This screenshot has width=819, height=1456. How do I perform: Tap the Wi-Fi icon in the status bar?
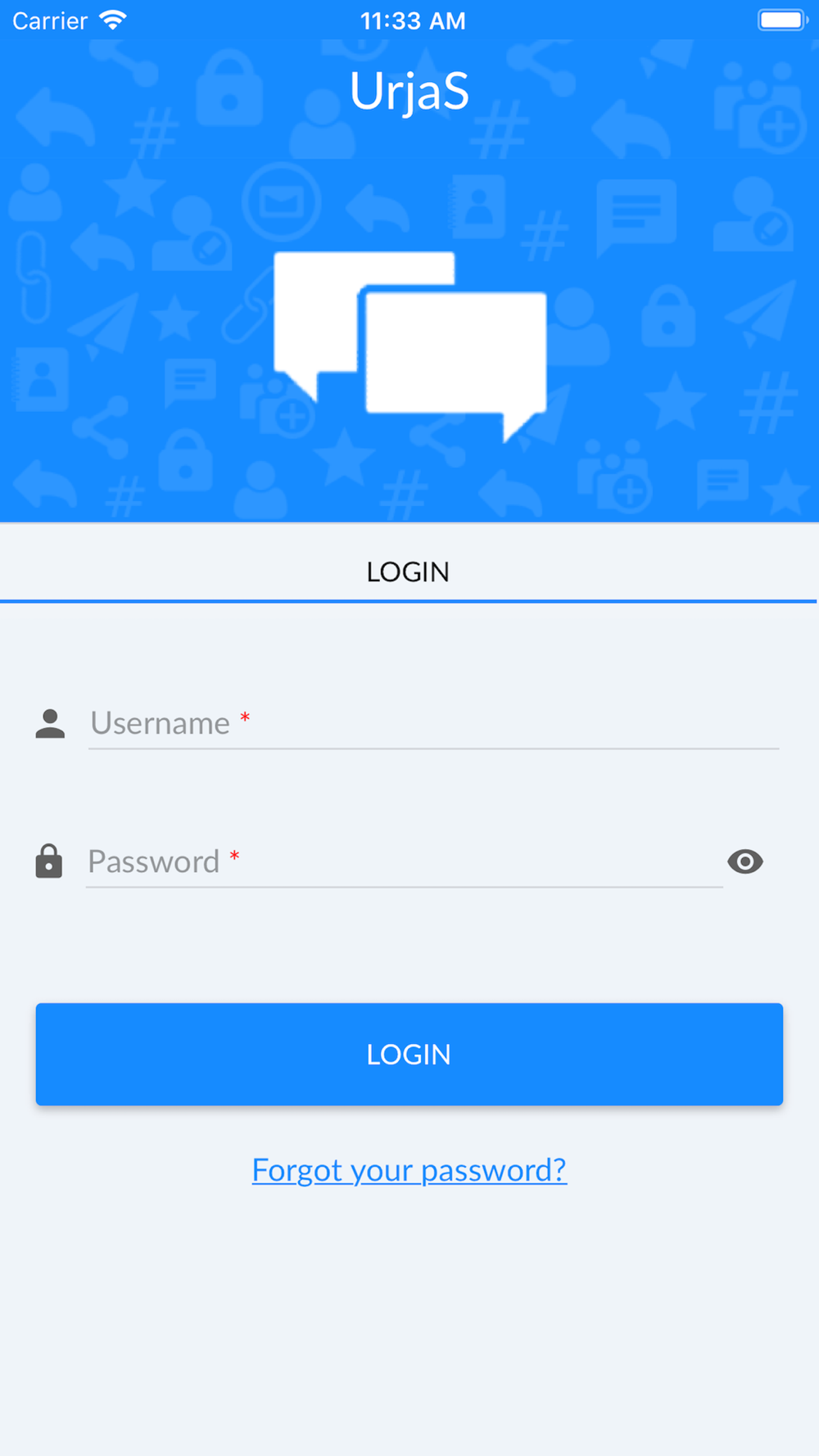pos(113,20)
